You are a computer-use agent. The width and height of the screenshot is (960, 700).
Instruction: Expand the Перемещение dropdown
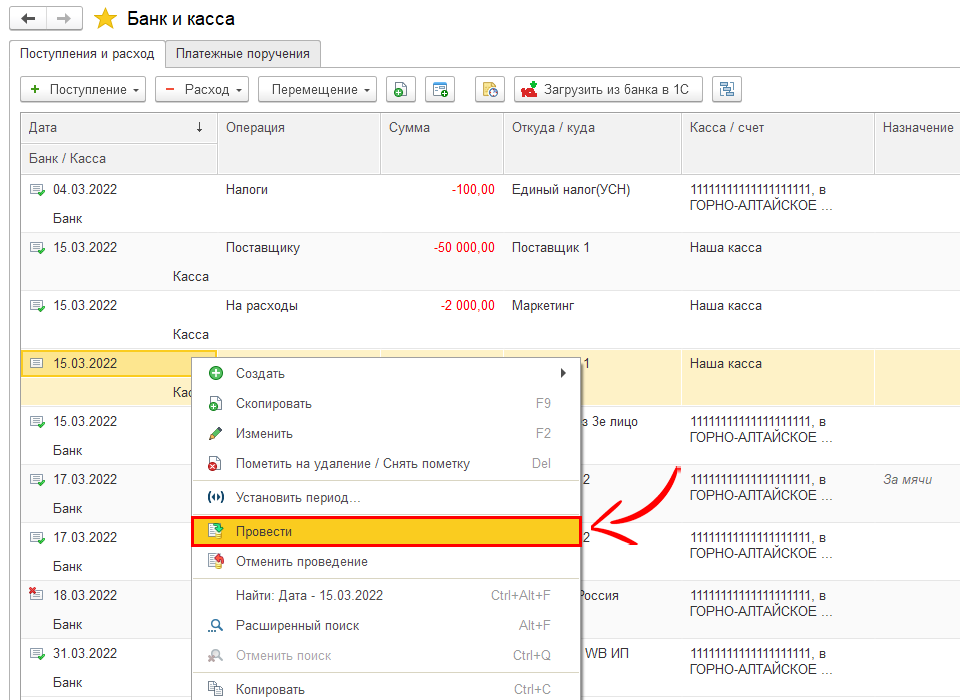[317, 90]
